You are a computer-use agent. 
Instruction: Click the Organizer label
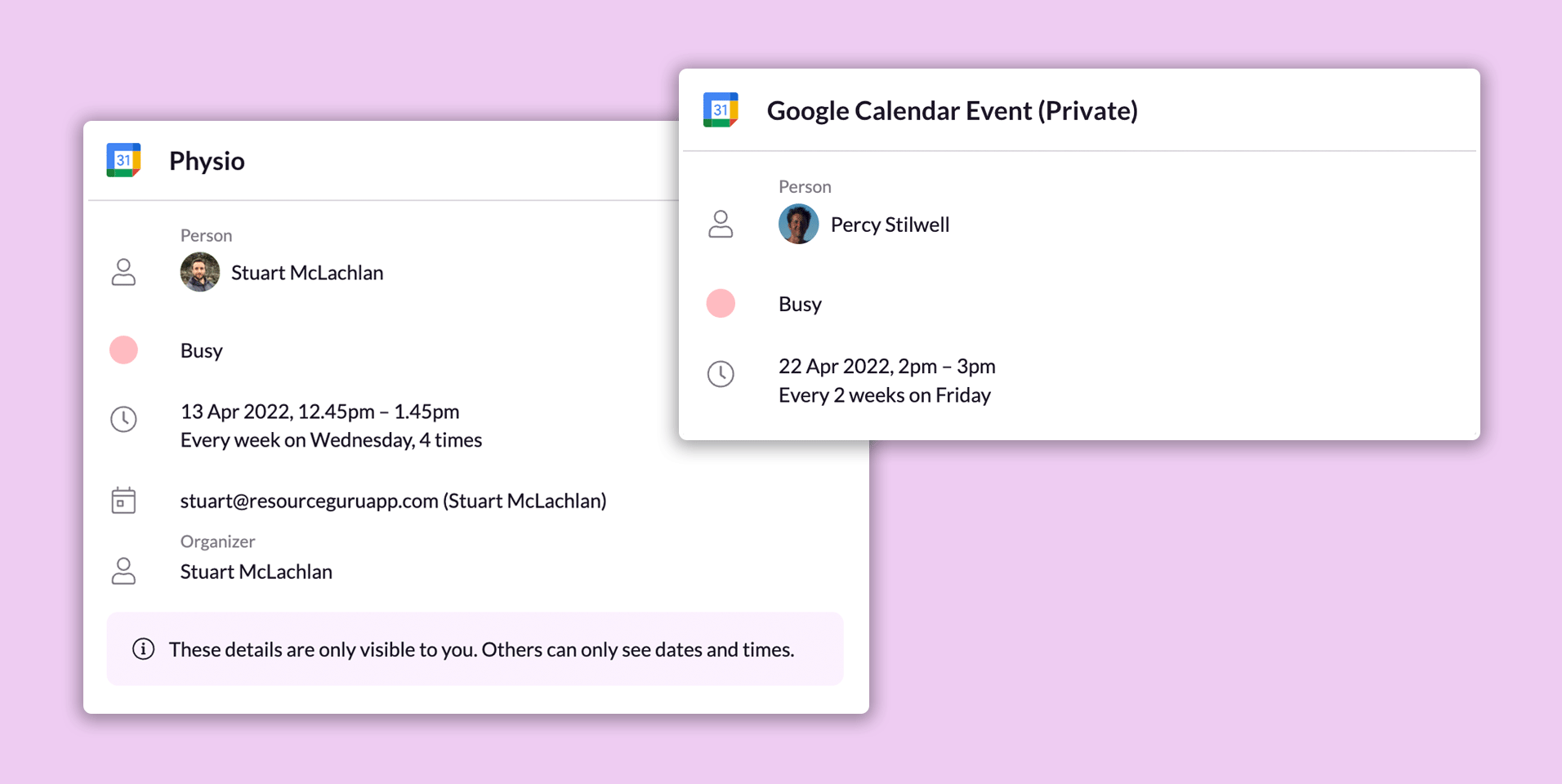point(217,541)
